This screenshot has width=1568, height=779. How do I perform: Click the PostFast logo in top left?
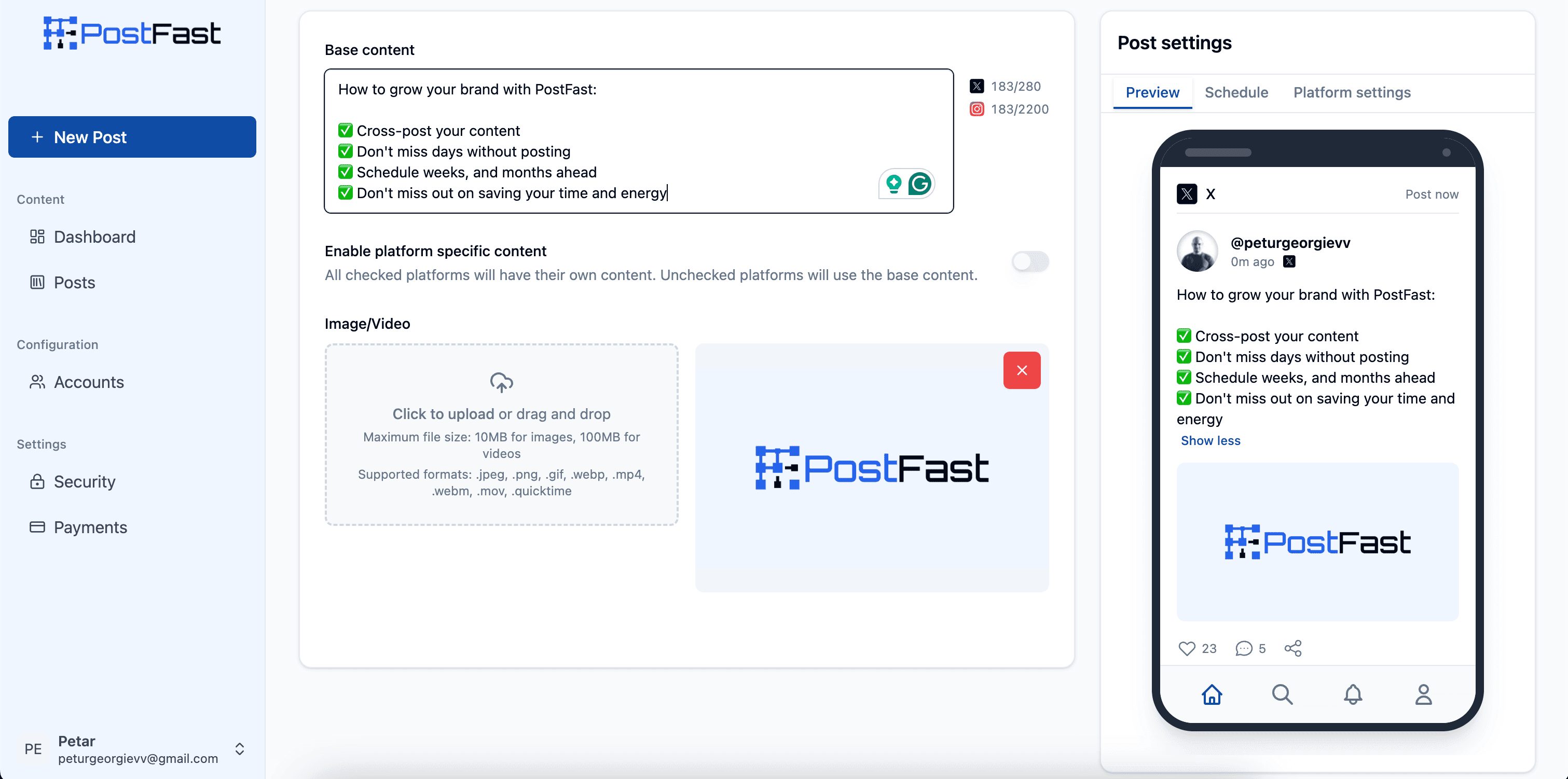129,34
